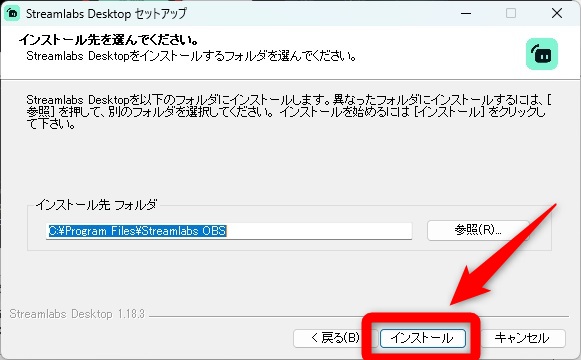Go back with the 戻る(B) button
Screen dimensions: 581x360
(x=335, y=338)
